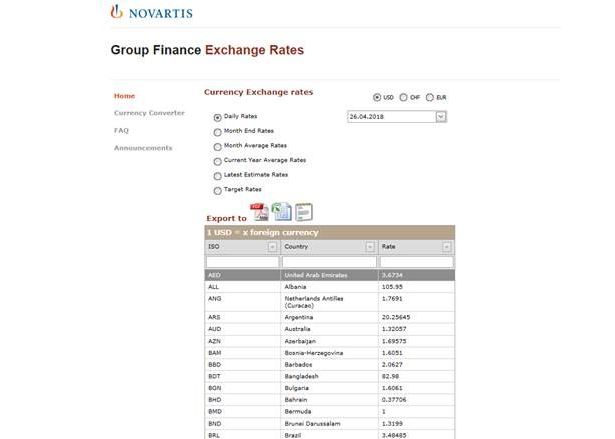This screenshot has width=615, height=439.
Task: Click the Argentina country cell
Action: (329, 317)
